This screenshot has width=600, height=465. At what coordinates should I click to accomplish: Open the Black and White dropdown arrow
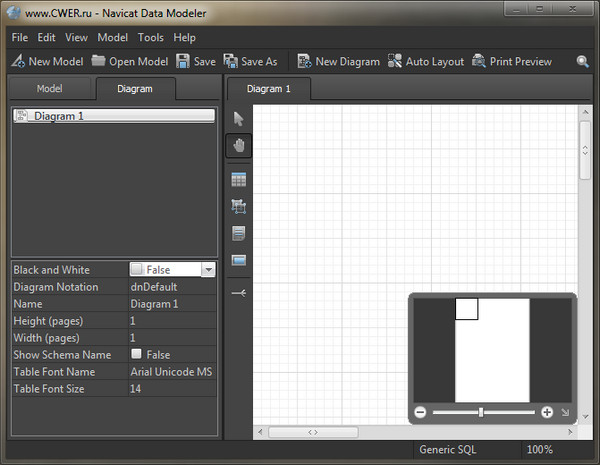pyautogui.click(x=207, y=270)
